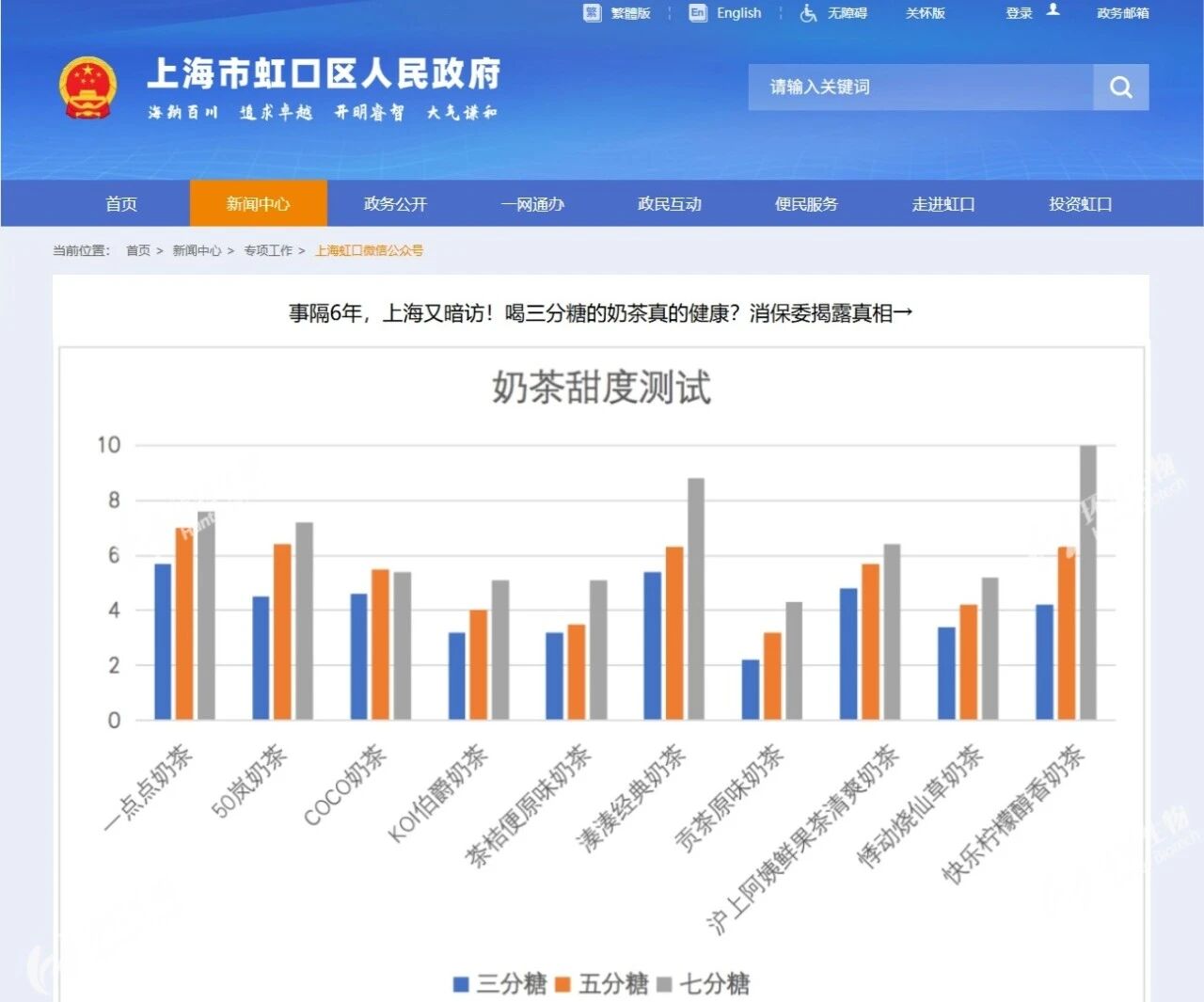1204x1002 pixels.
Task: Click the 沪上阿姨鲜果茶清爽奶茶 axis label
Action: pyautogui.click(x=802, y=838)
